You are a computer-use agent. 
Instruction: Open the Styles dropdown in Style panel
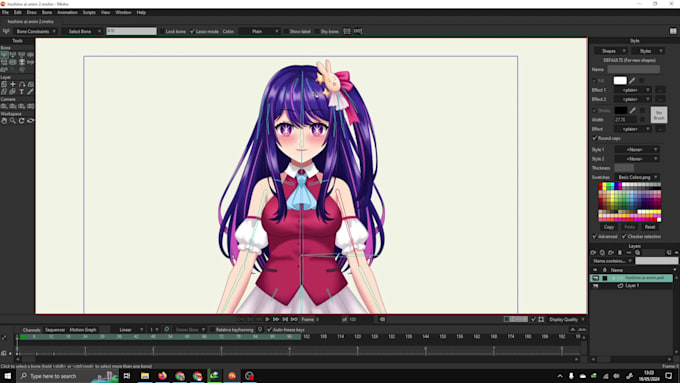[x=647, y=51]
